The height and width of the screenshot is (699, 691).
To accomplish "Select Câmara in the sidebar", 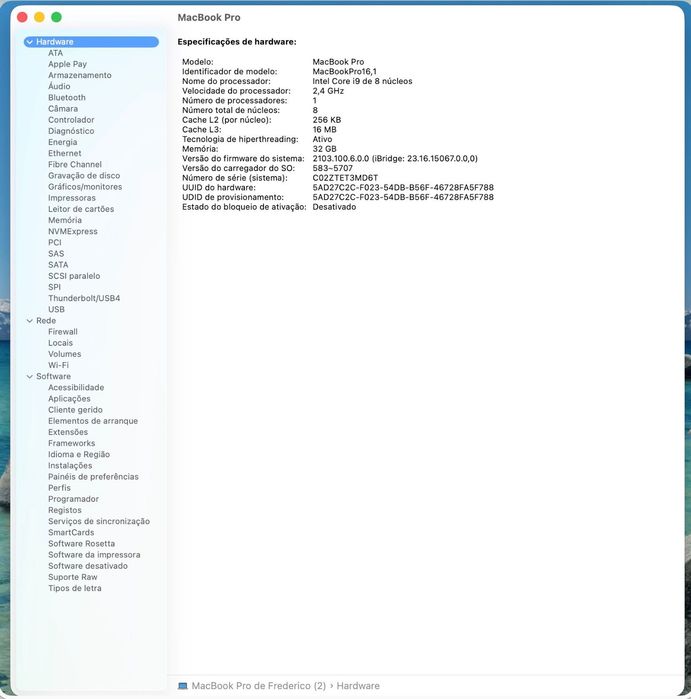I will [x=63, y=109].
